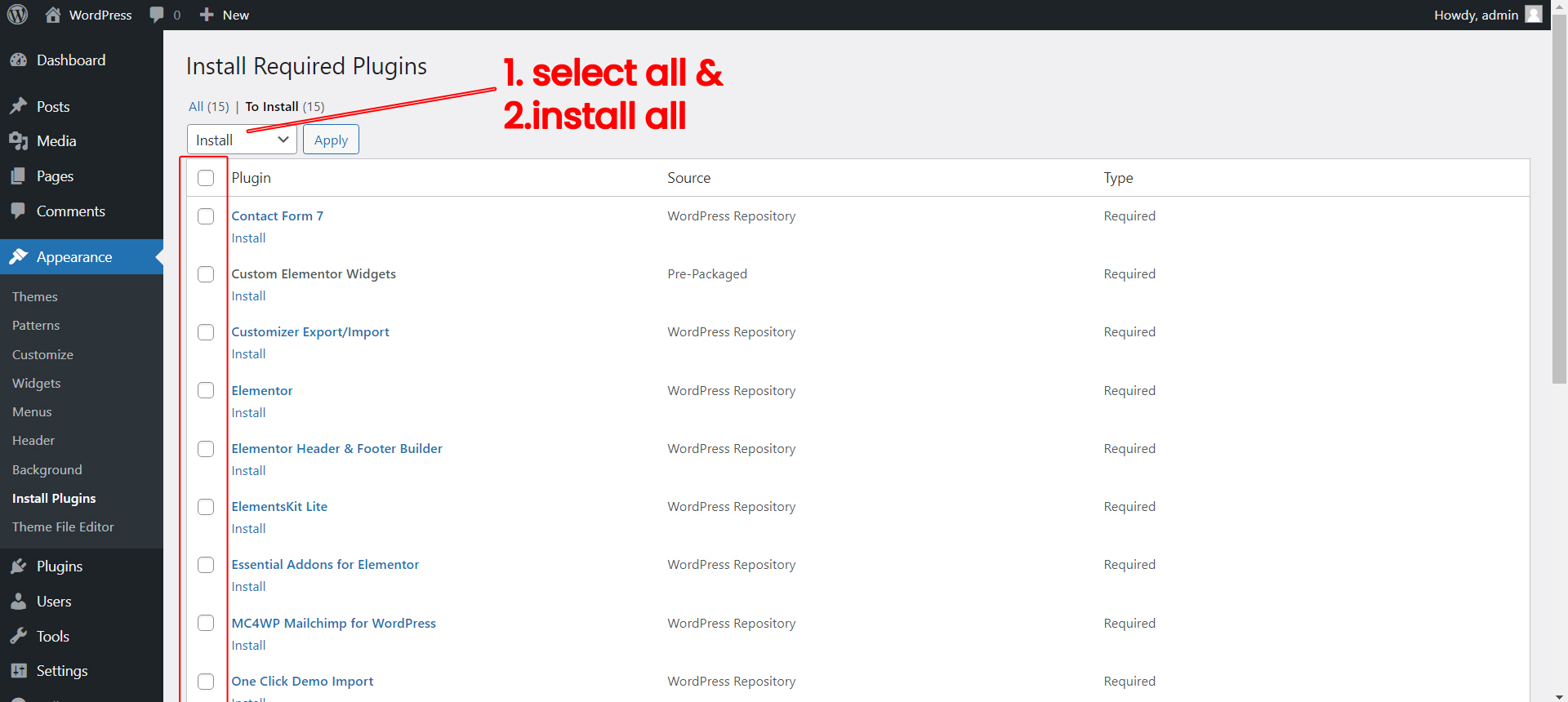Click the Howdy, admin account text
This screenshot has height=702, width=1568.
(1476, 15)
